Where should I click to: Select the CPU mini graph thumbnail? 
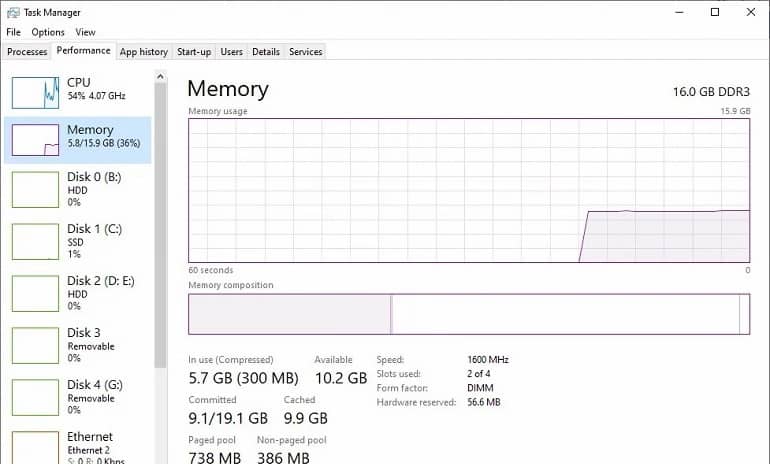[x=35, y=92]
